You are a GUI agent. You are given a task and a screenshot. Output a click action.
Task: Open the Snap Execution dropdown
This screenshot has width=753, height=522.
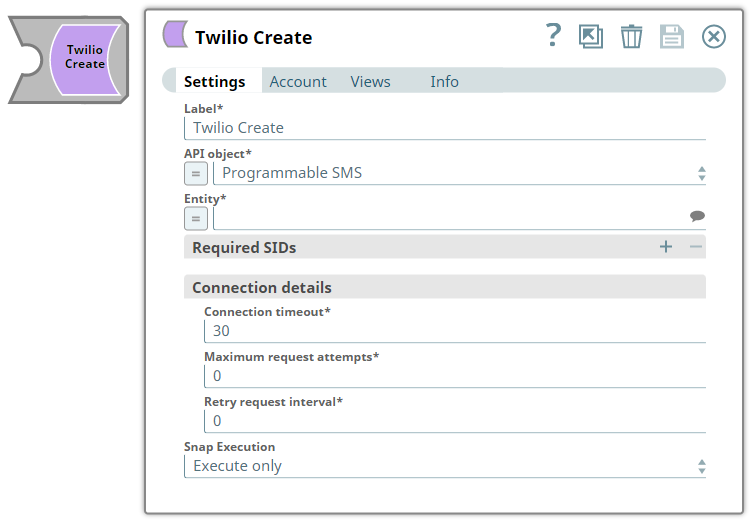tap(445, 466)
